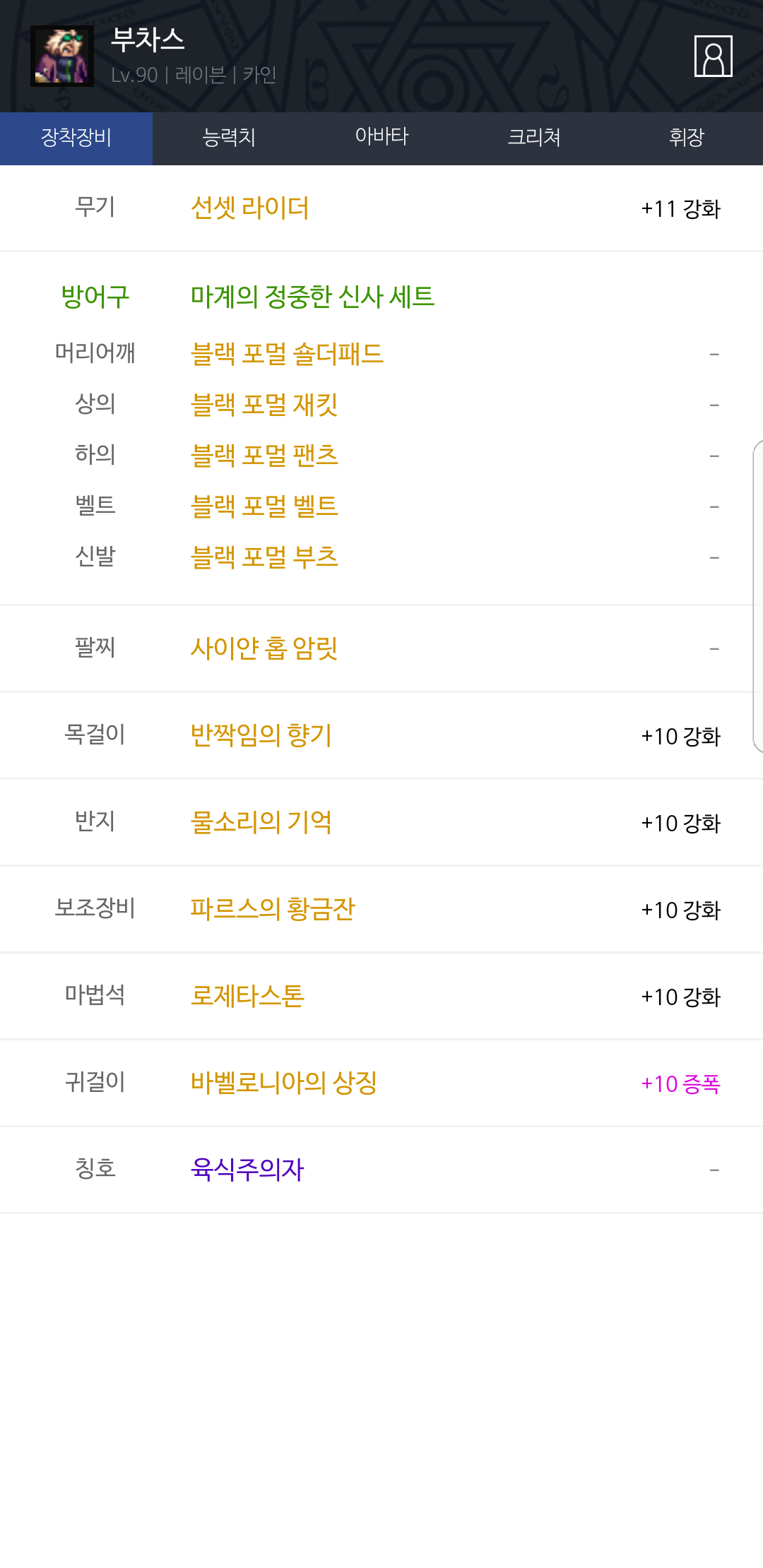Screen dimensions: 763x1568
Task: Tap the user profile icon
Action: (713, 57)
